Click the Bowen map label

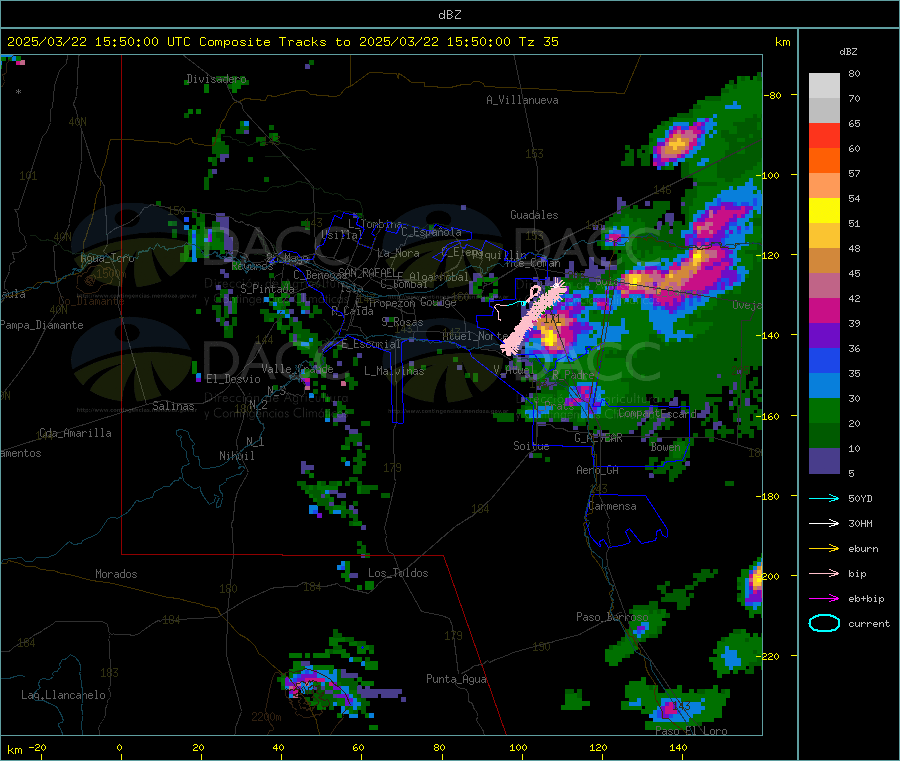[x=666, y=446]
